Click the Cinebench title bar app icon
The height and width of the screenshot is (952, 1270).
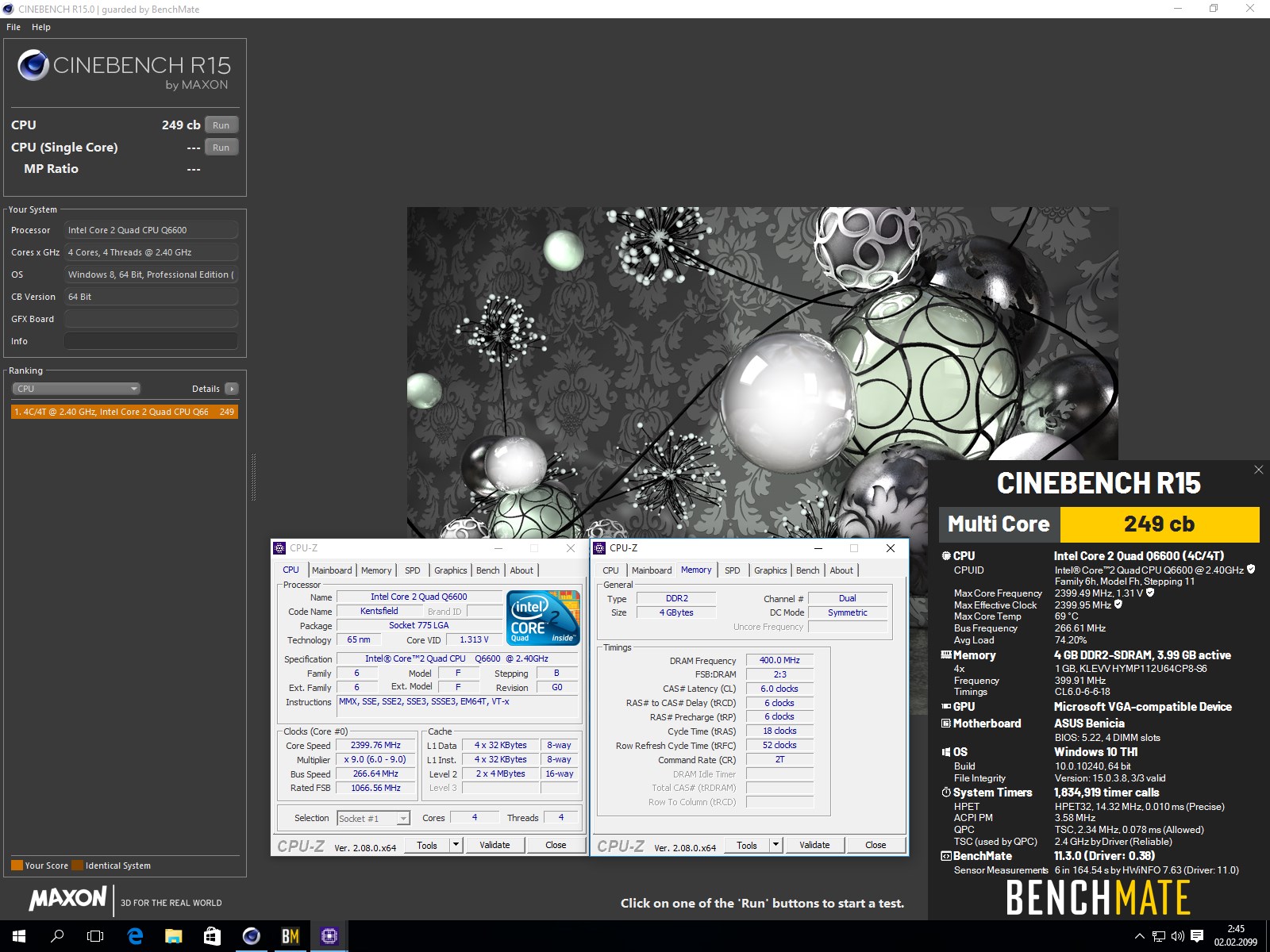coord(9,9)
